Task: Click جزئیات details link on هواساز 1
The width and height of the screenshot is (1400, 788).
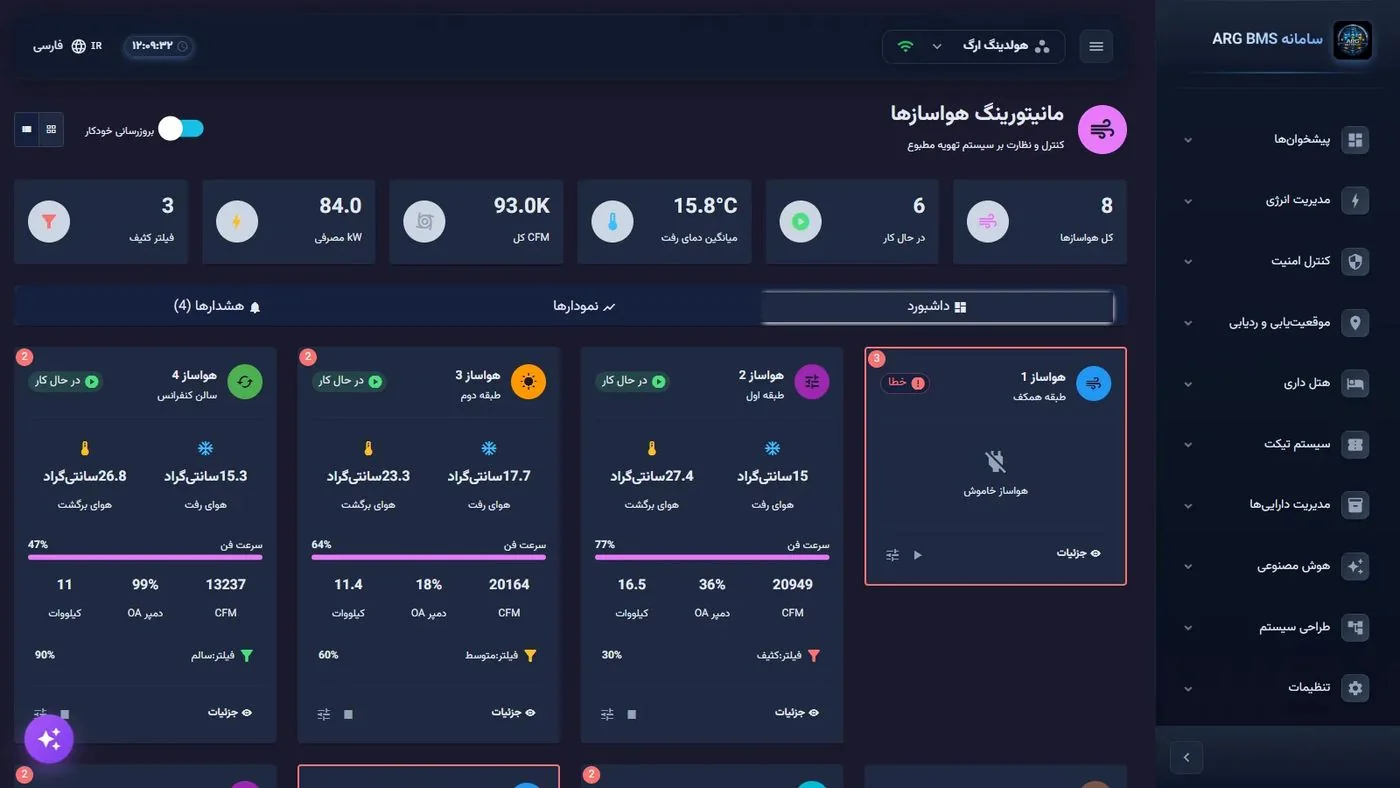Action: click(1079, 553)
